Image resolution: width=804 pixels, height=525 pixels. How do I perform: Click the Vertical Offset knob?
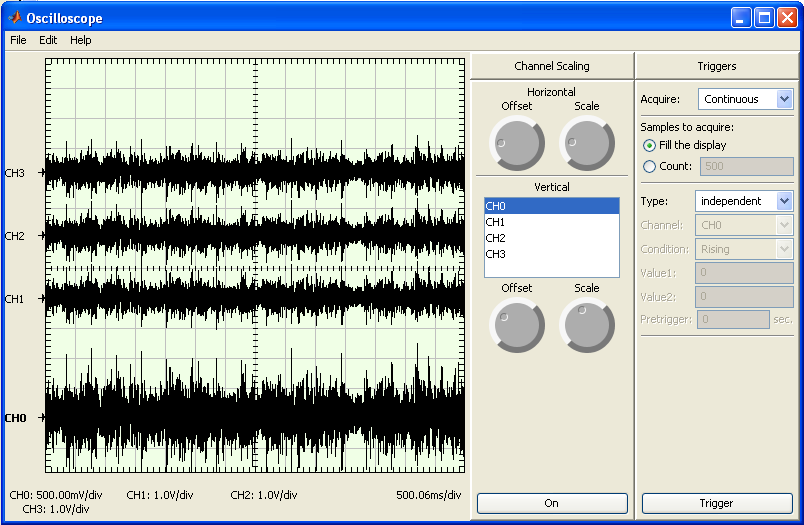pyautogui.click(x=517, y=325)
